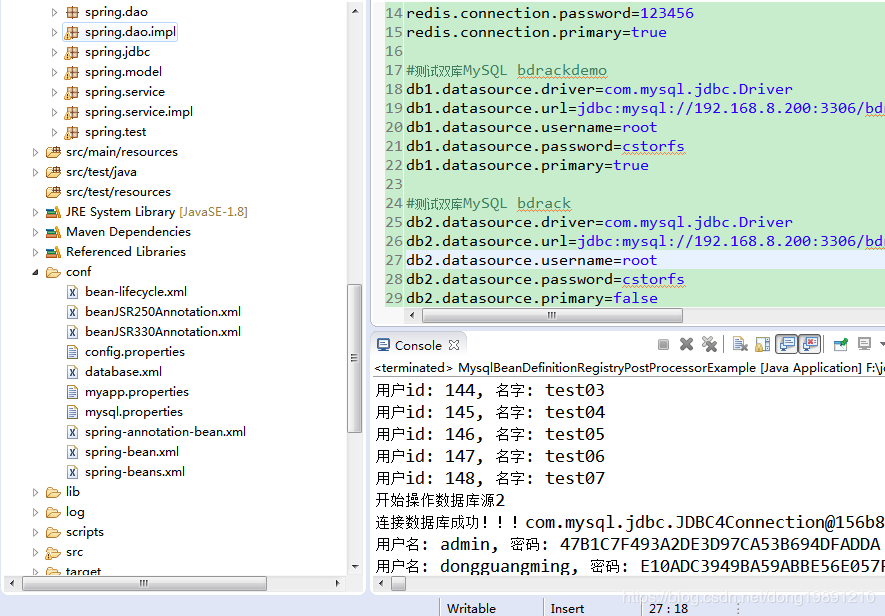The height and width of the screenshot is (616, 885).
Task: Click the Remove Launch single-X icon
Action: coord(686,344)
